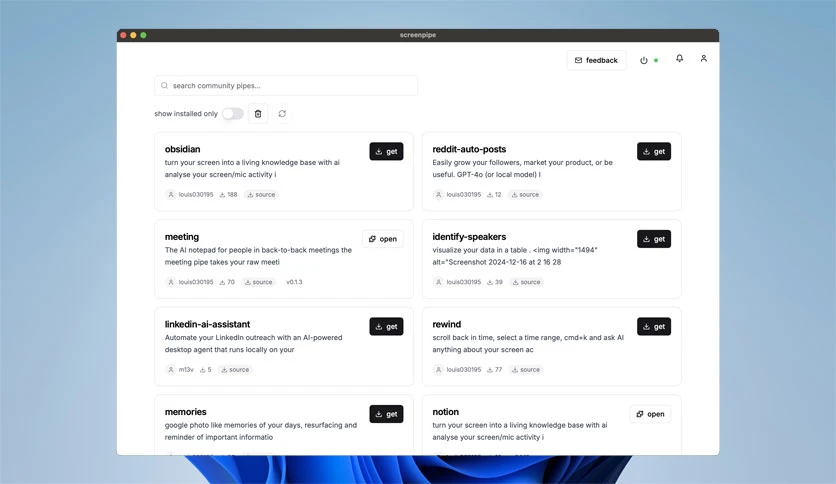836x484 pixels.
Task: Click linkedin-ai-assistant card title
Action: [207, 324]
